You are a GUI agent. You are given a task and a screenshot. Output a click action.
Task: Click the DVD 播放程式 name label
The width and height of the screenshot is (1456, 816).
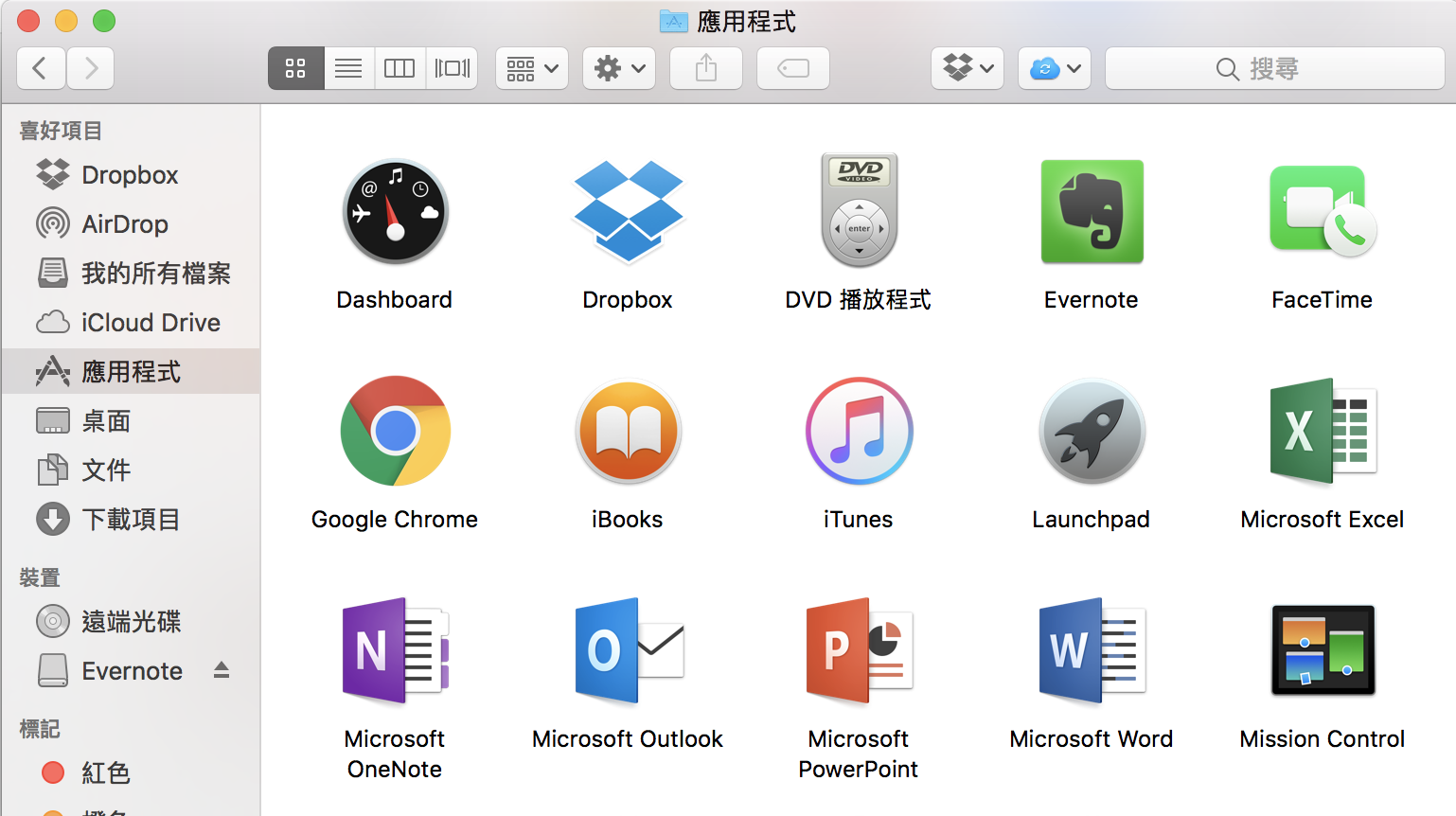[x=859, y=300]
